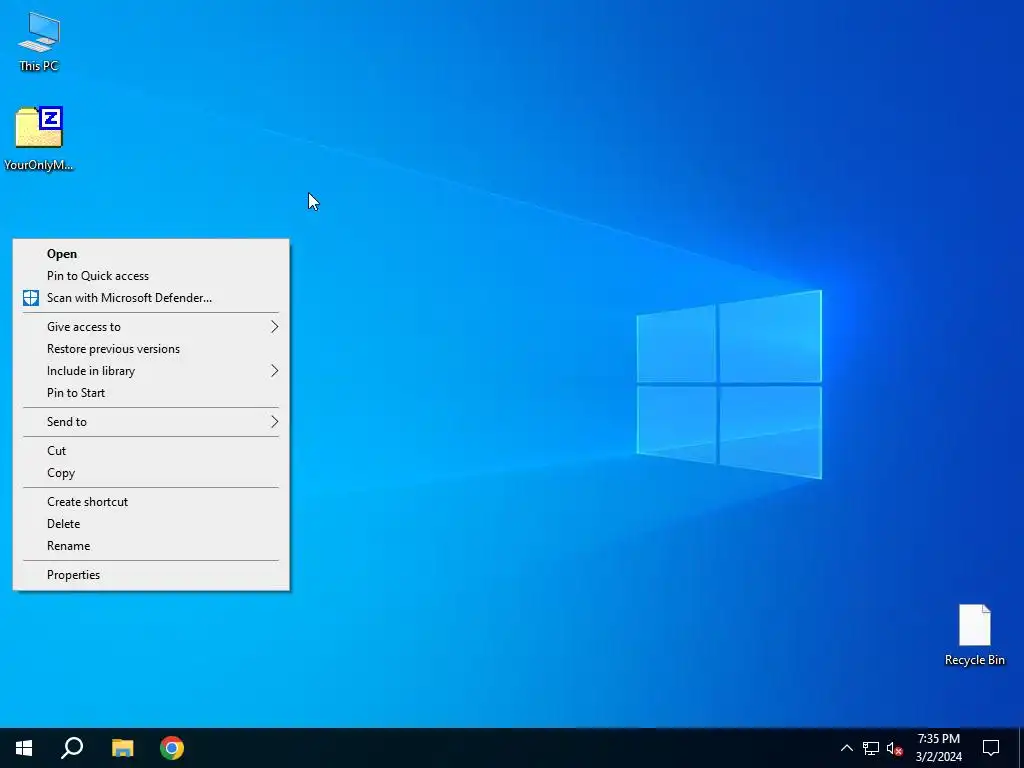Choose Pin to Start
The image size is (1024, 768).
click(x=151, y=392)
